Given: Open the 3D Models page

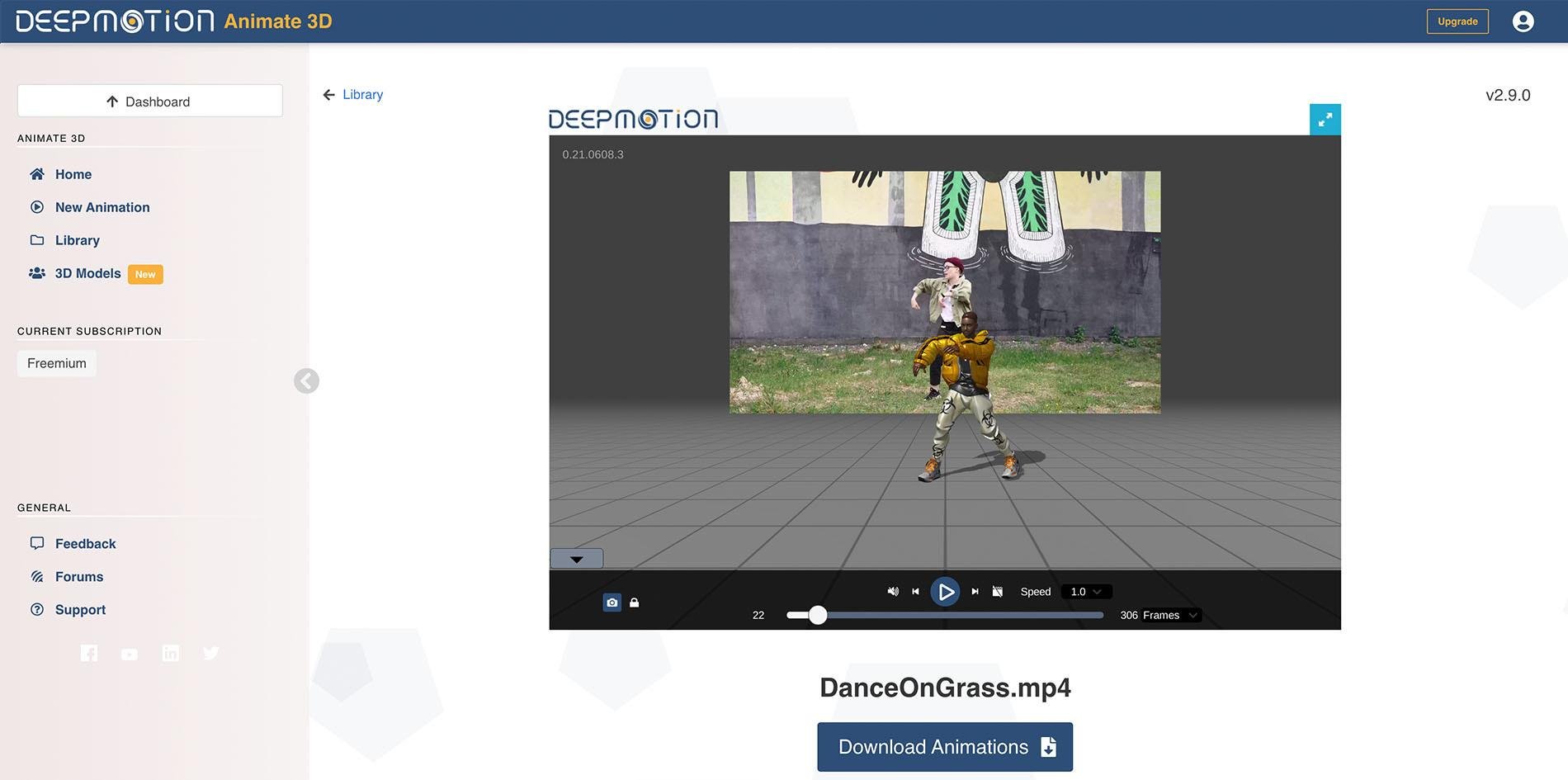Looking at the screenshot, I should point(87,273).
